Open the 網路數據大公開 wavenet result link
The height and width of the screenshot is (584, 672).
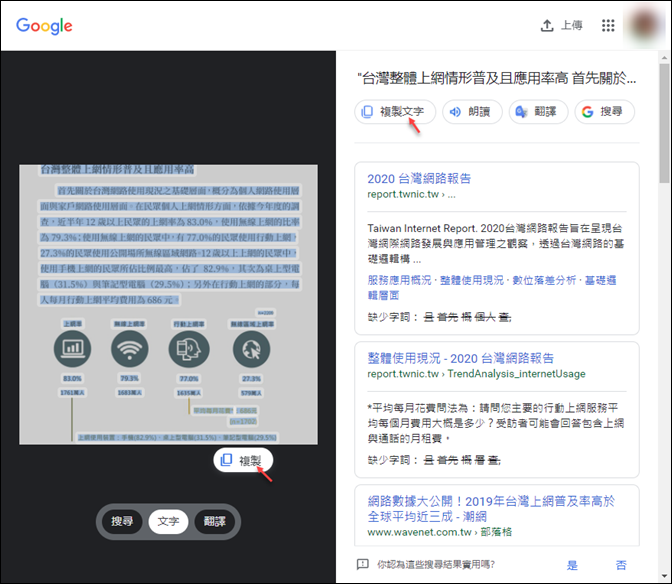(x=491, y=509)
